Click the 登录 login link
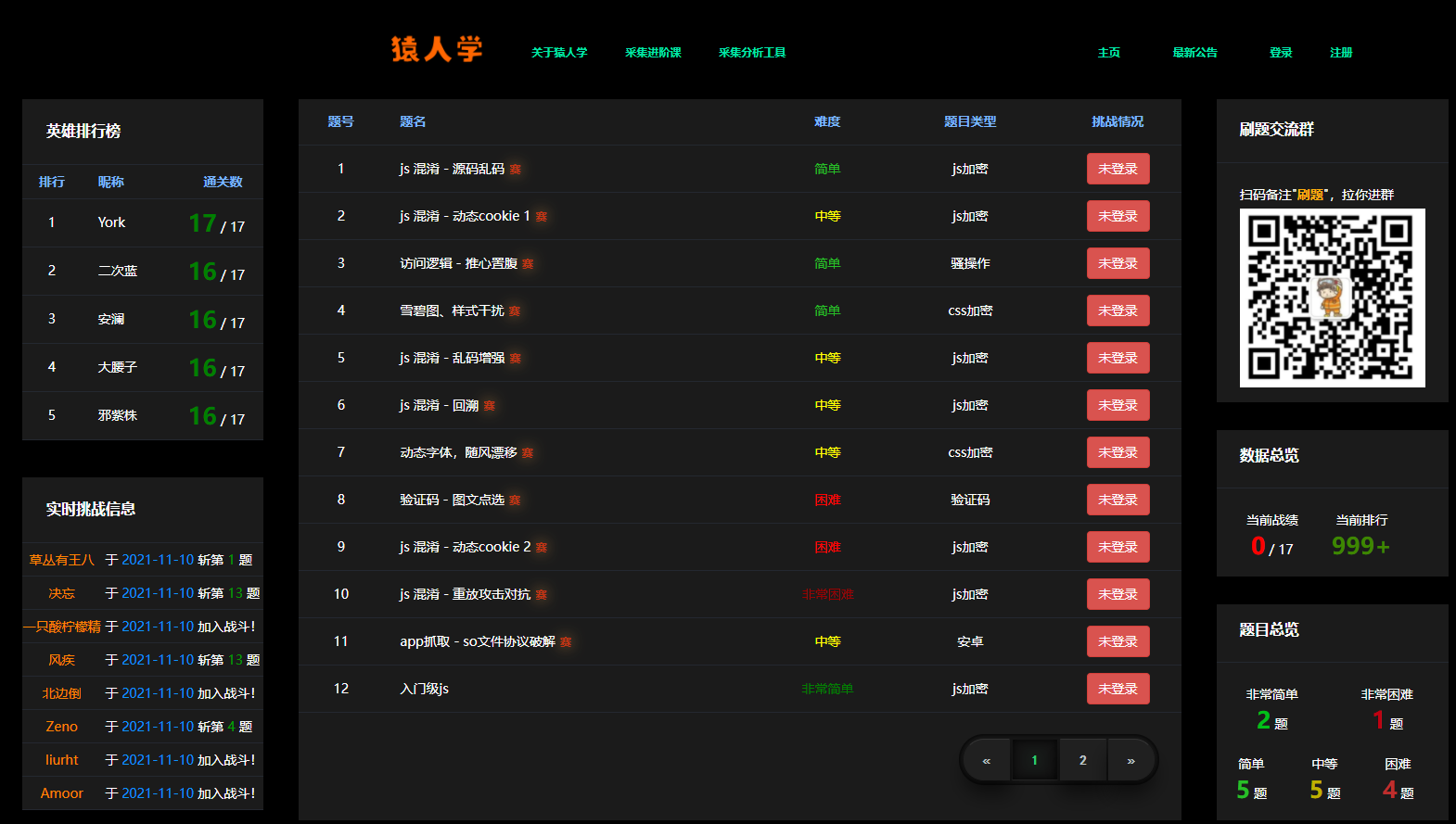 pos(1280,53)
